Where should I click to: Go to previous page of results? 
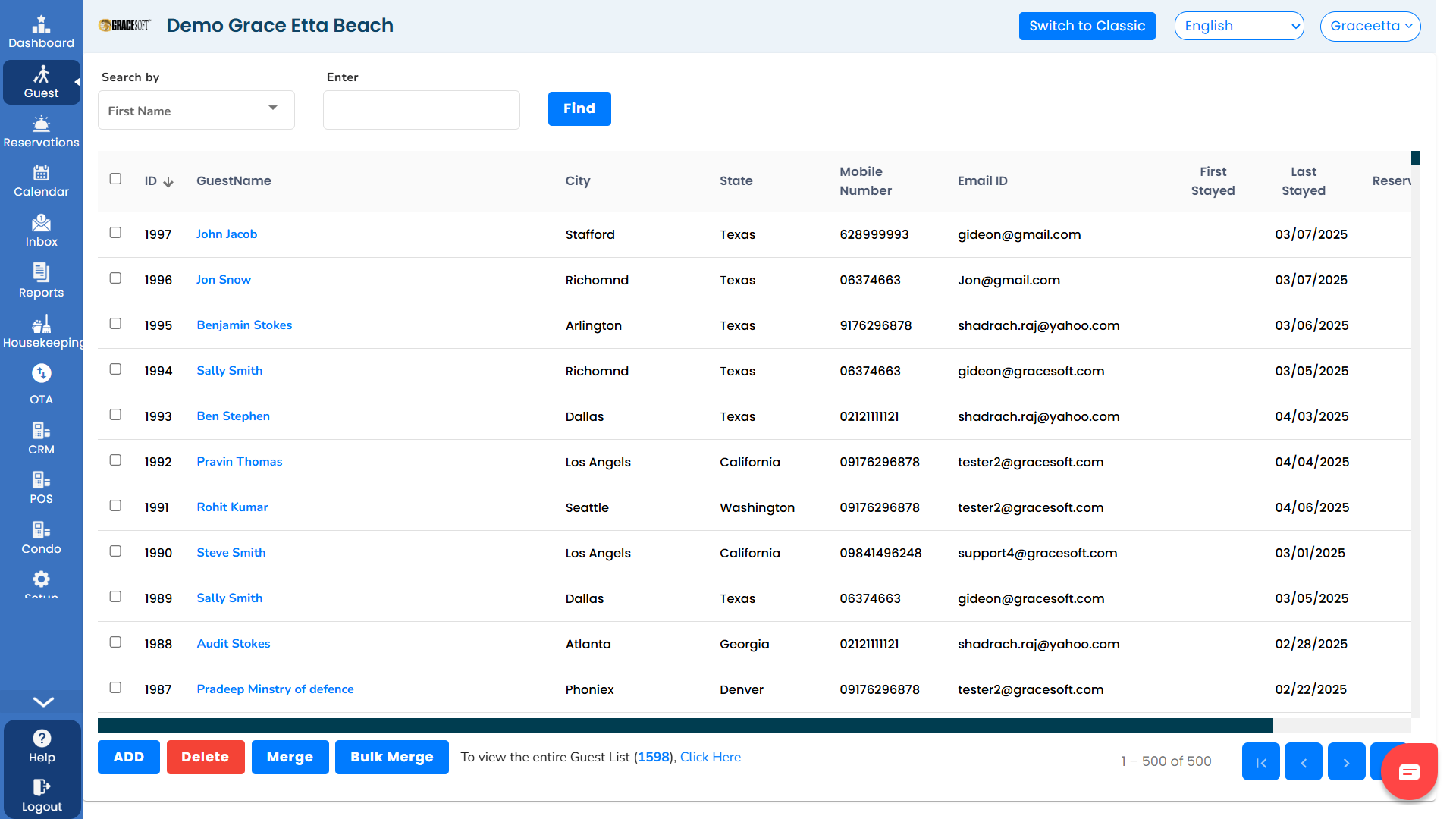pyautogui.click(x=1304, y=762)
